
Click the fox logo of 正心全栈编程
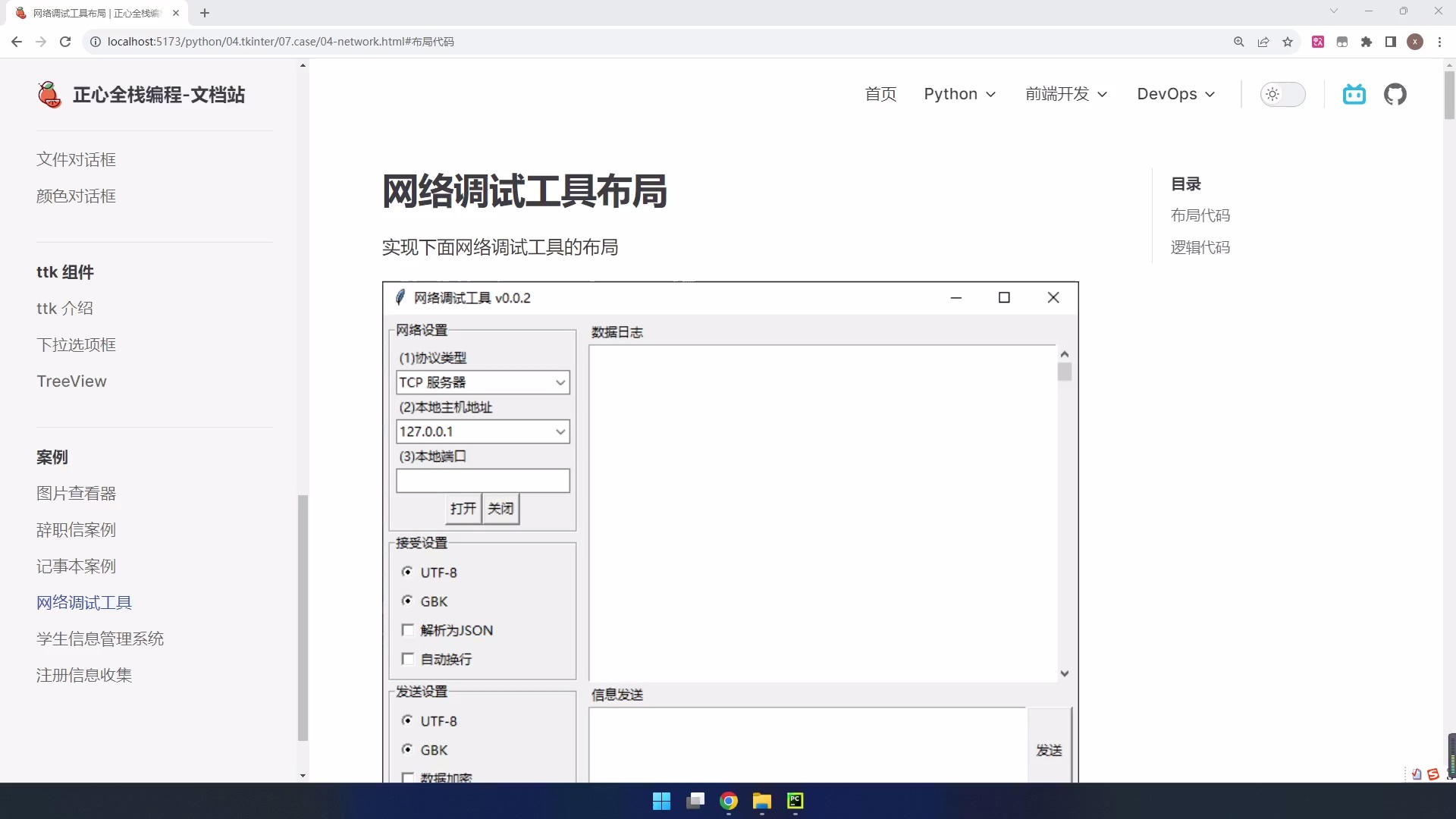pyautogui.click(x=49, y=94)
